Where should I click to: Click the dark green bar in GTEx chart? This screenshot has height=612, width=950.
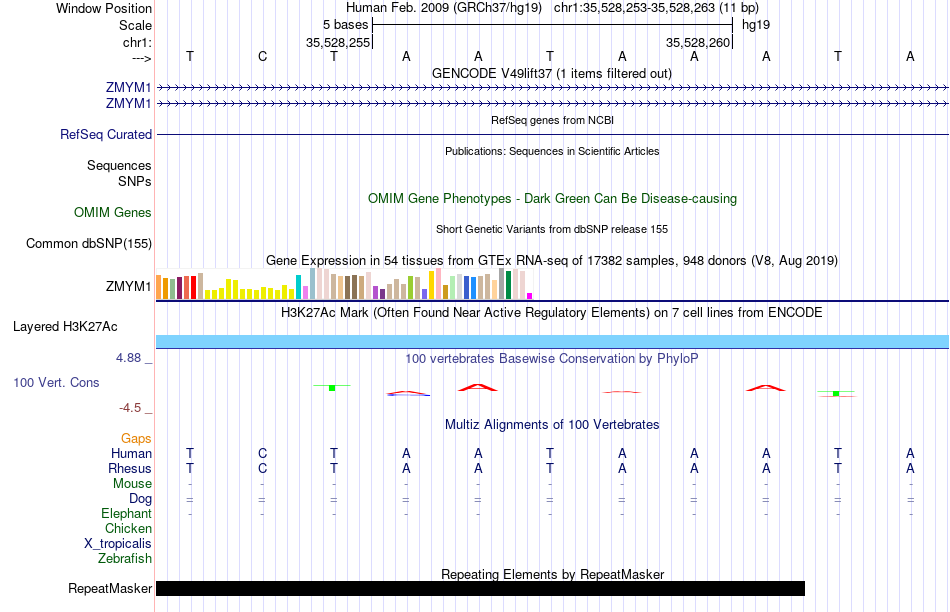[x=508, y=285]
